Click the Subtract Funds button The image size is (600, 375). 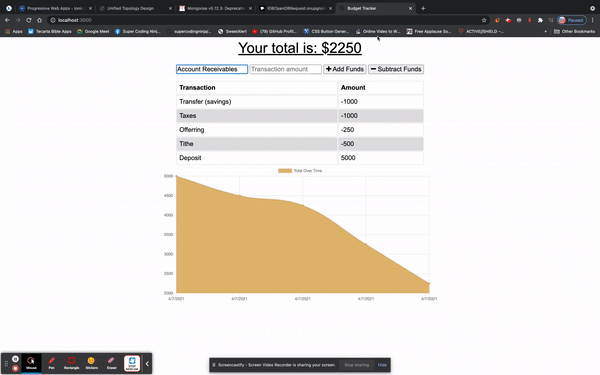pos(396,69)
